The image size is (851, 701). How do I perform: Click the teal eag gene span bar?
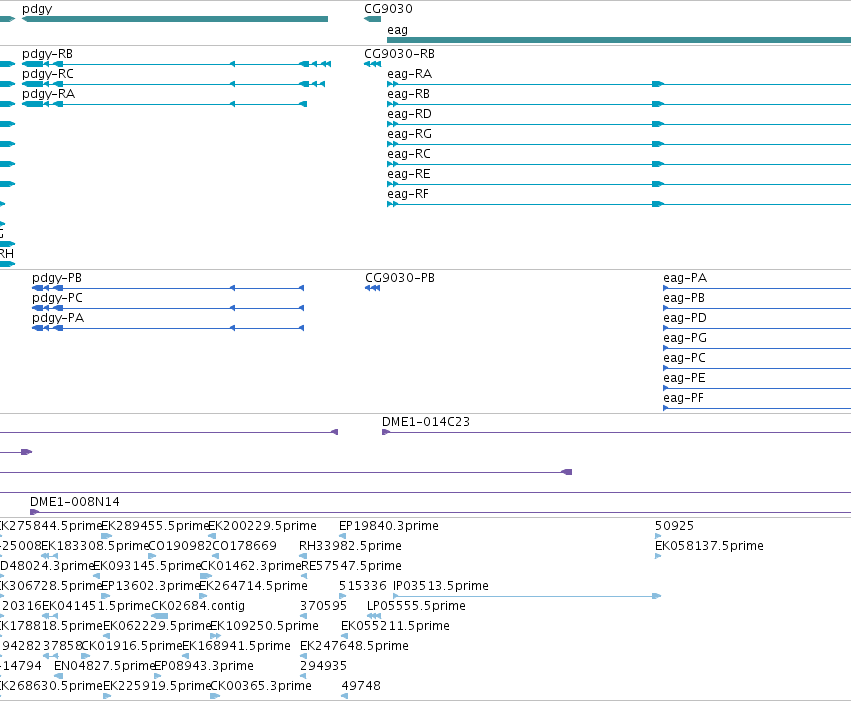pos(619,40)
